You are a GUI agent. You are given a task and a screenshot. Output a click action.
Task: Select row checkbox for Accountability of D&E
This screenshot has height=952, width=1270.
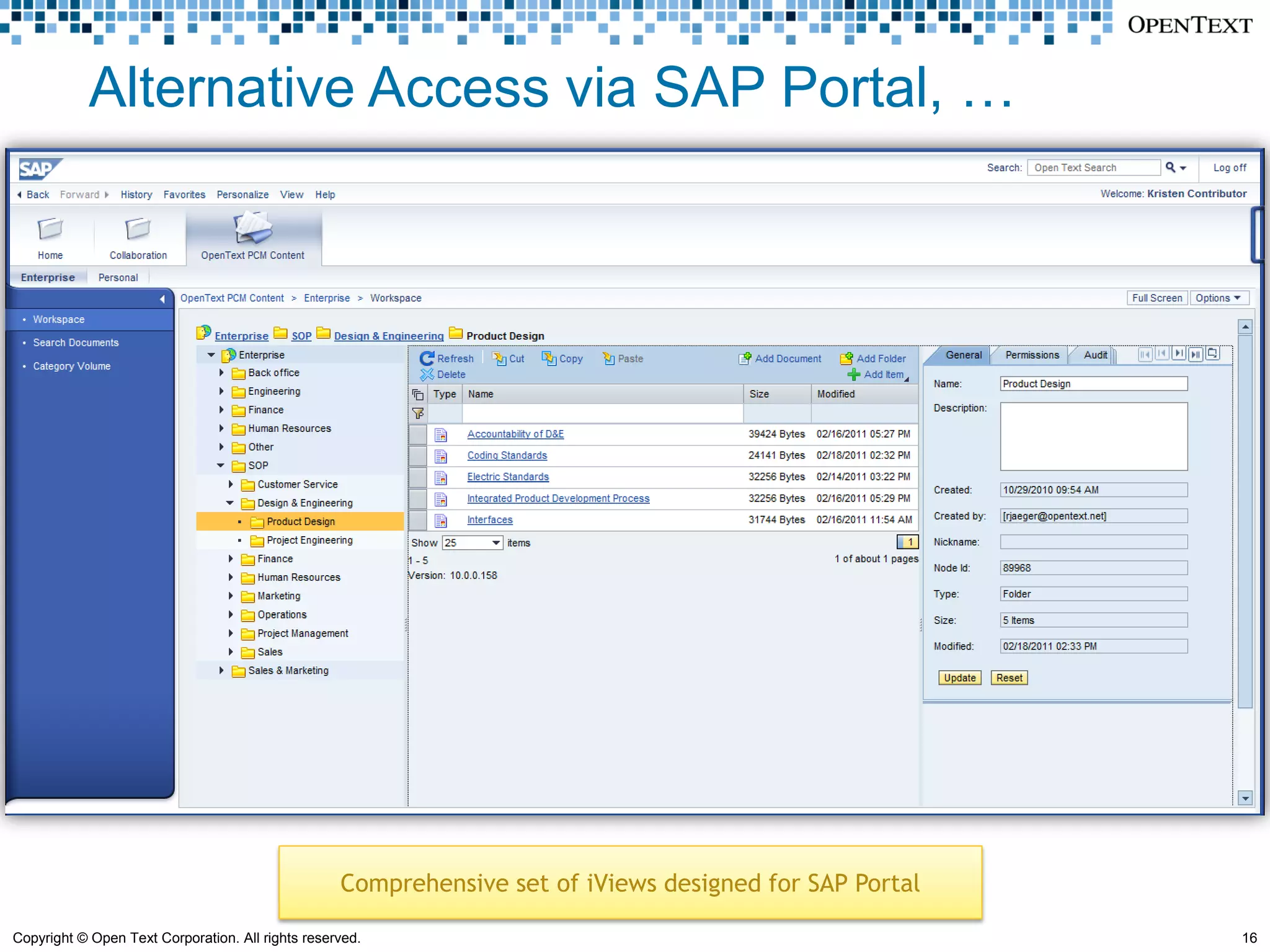pyautogui.click(x=418, y=434)
